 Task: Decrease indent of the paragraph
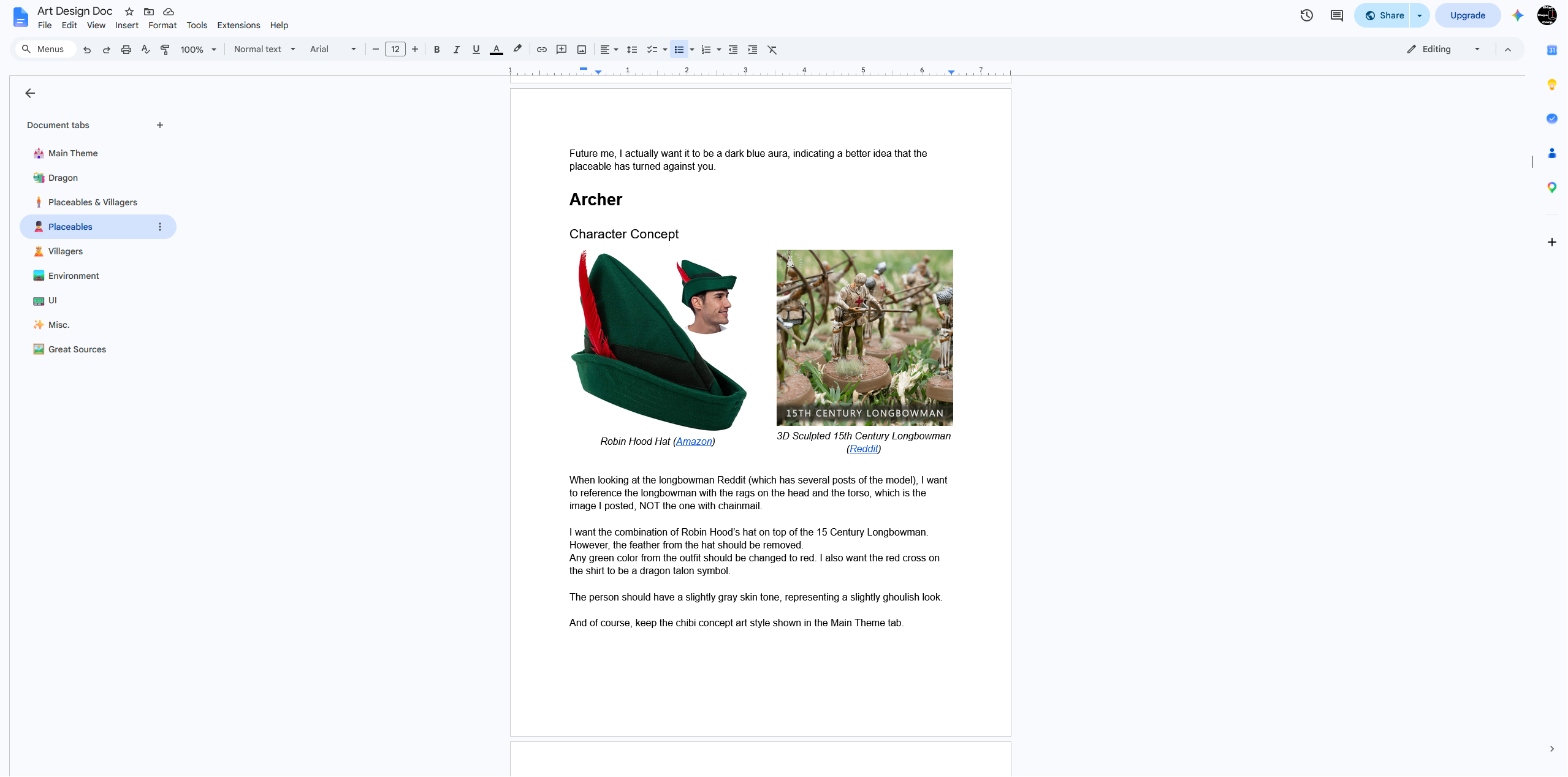point(733,50)
